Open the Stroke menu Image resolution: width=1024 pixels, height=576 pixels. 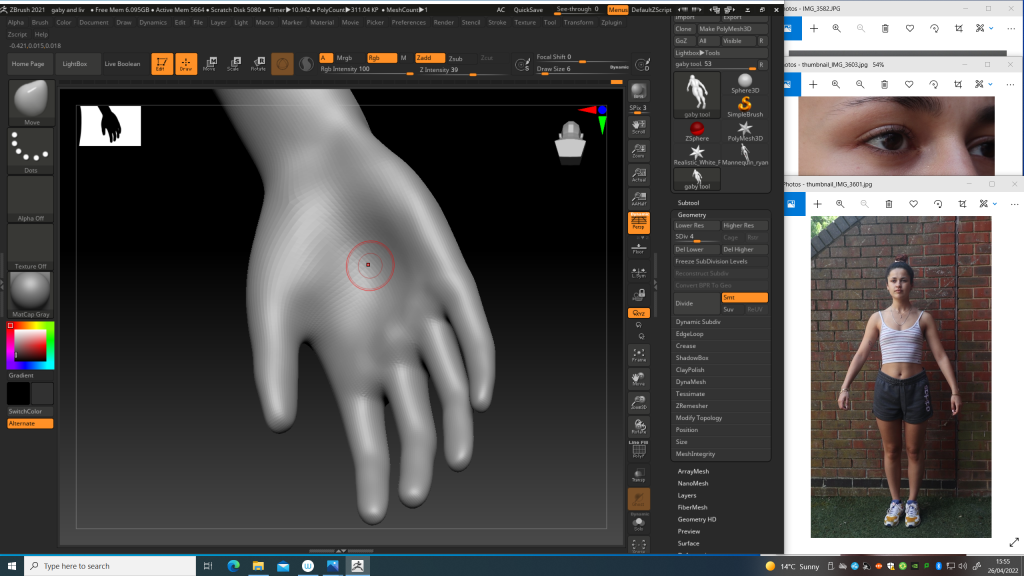tap(497, 22)
